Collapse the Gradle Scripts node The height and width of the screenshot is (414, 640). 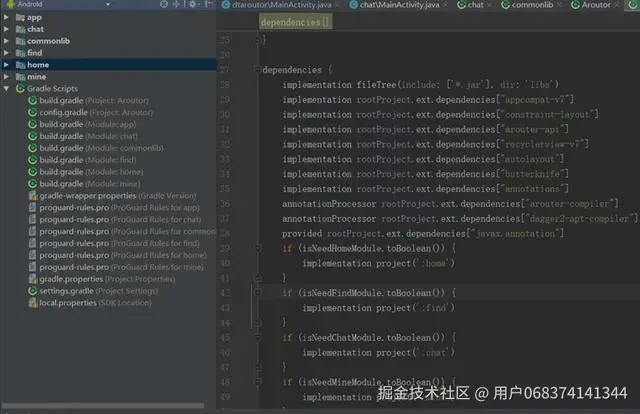[6, 89]
